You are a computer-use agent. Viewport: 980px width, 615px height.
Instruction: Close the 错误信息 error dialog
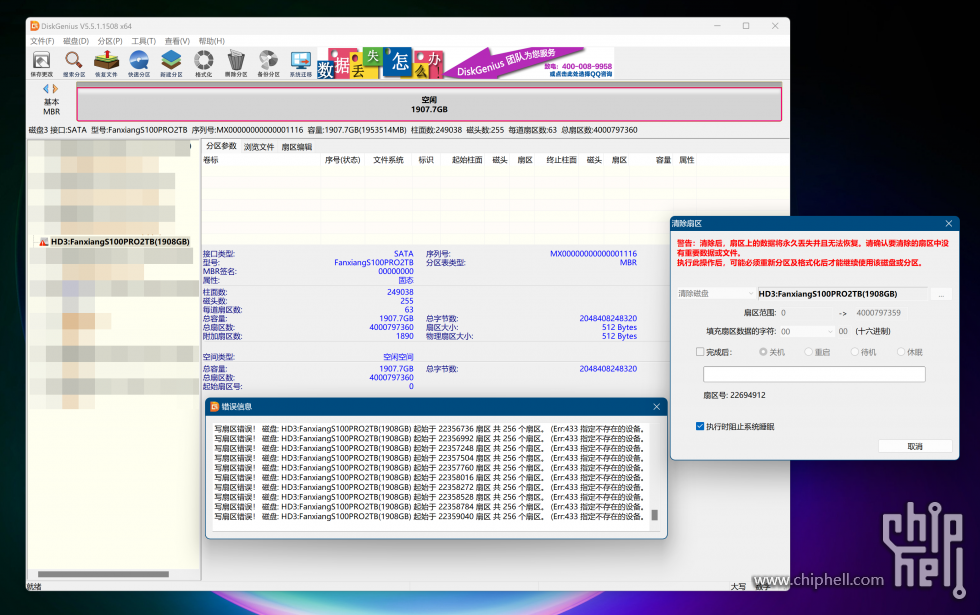[656, 407]
